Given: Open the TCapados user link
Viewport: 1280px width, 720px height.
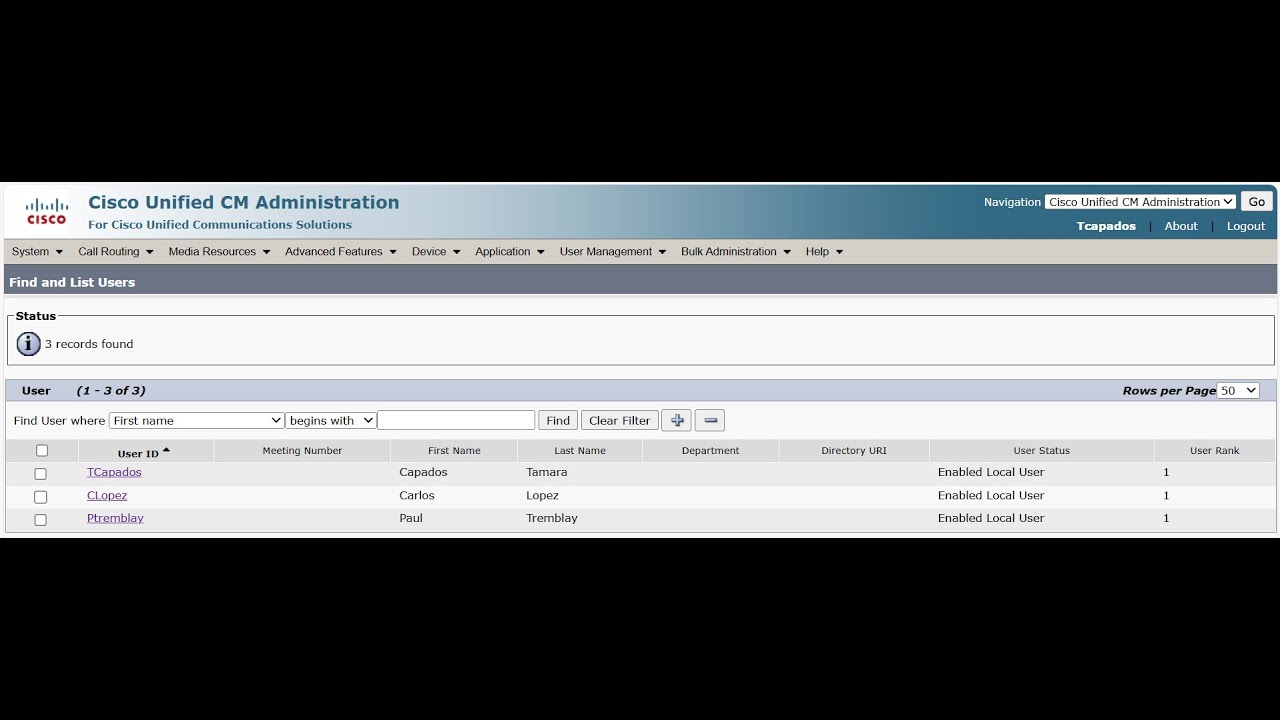Looking at the screenshot, I should (x=114, y=472).
